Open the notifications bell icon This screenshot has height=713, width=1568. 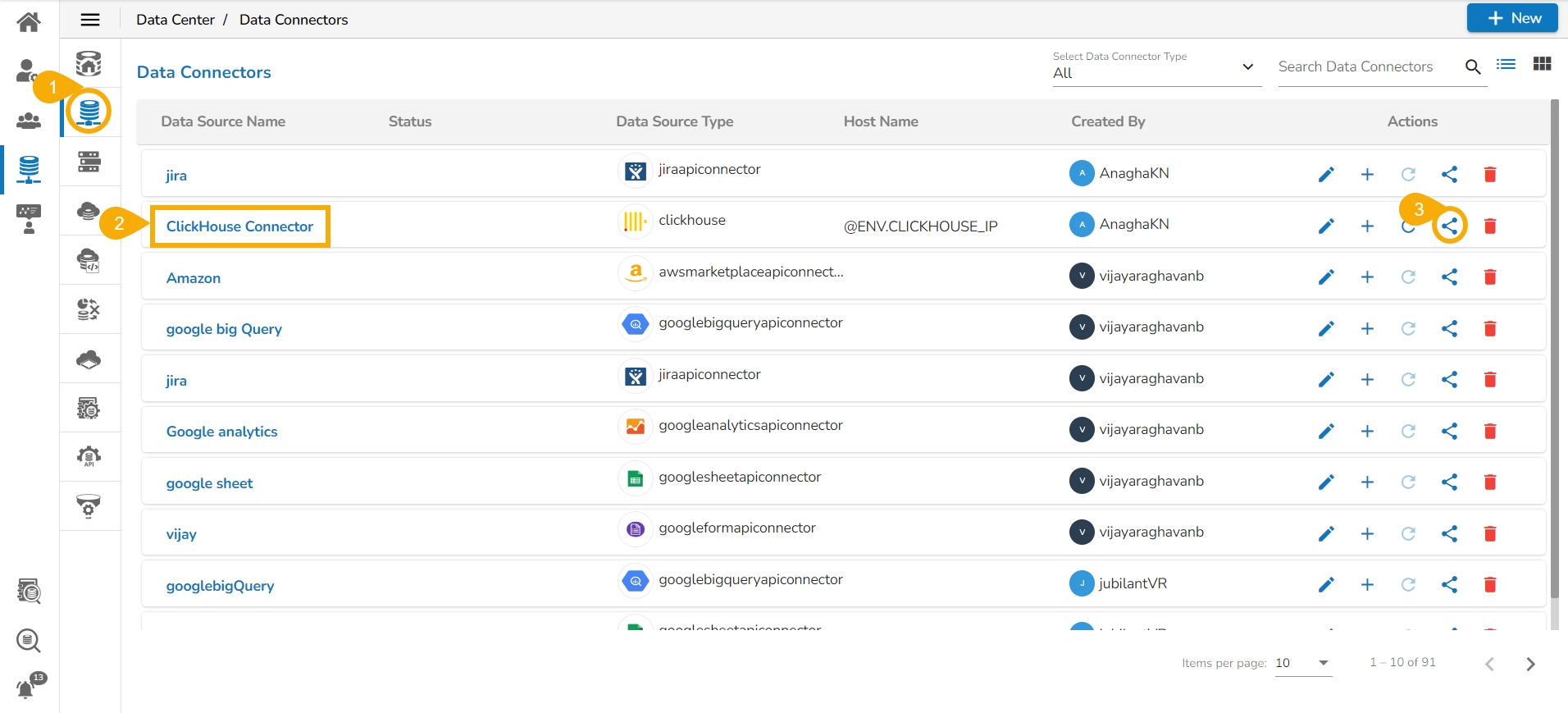[27, 688]
